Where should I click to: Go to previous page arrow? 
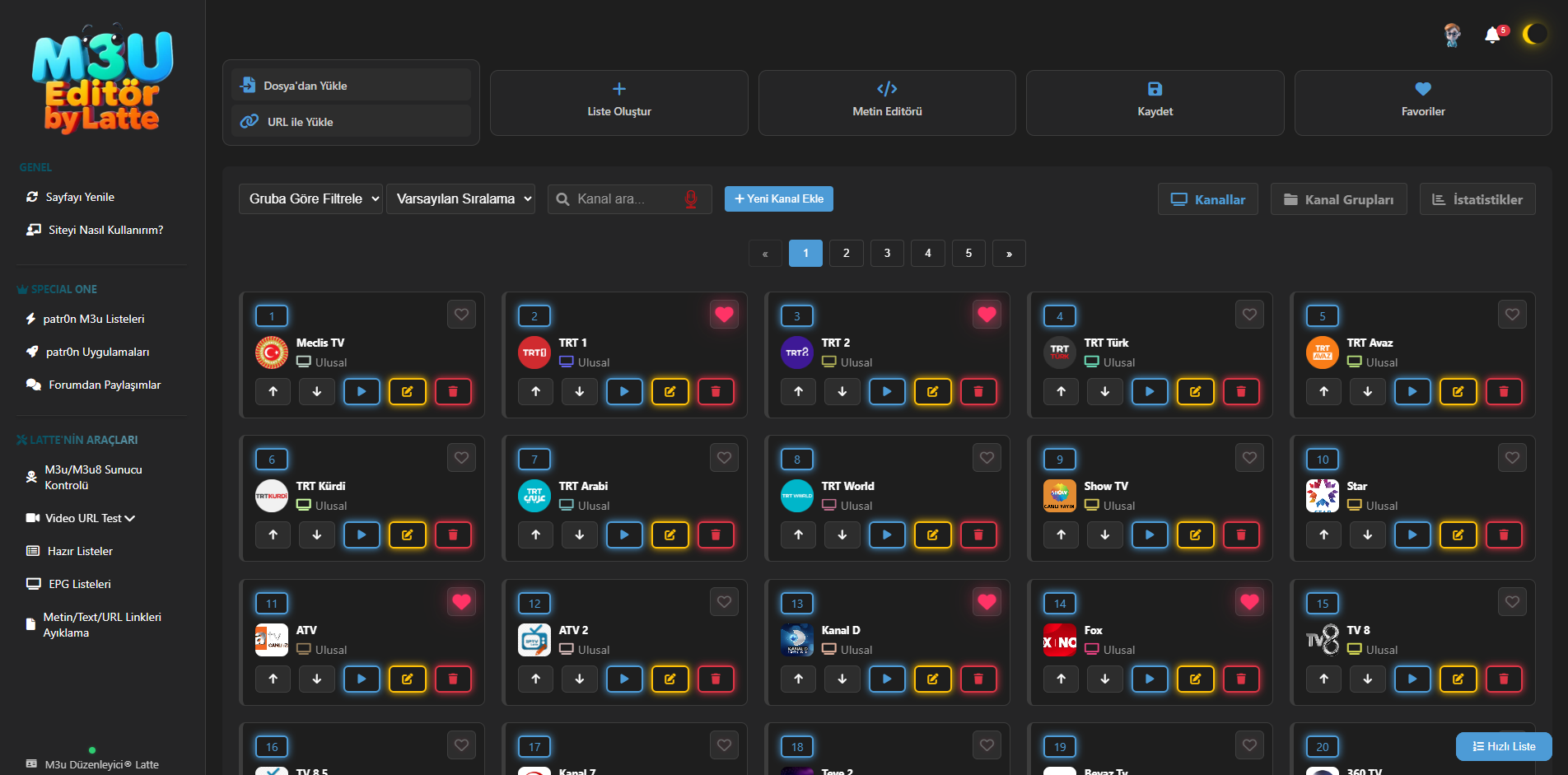coord(765,254)
